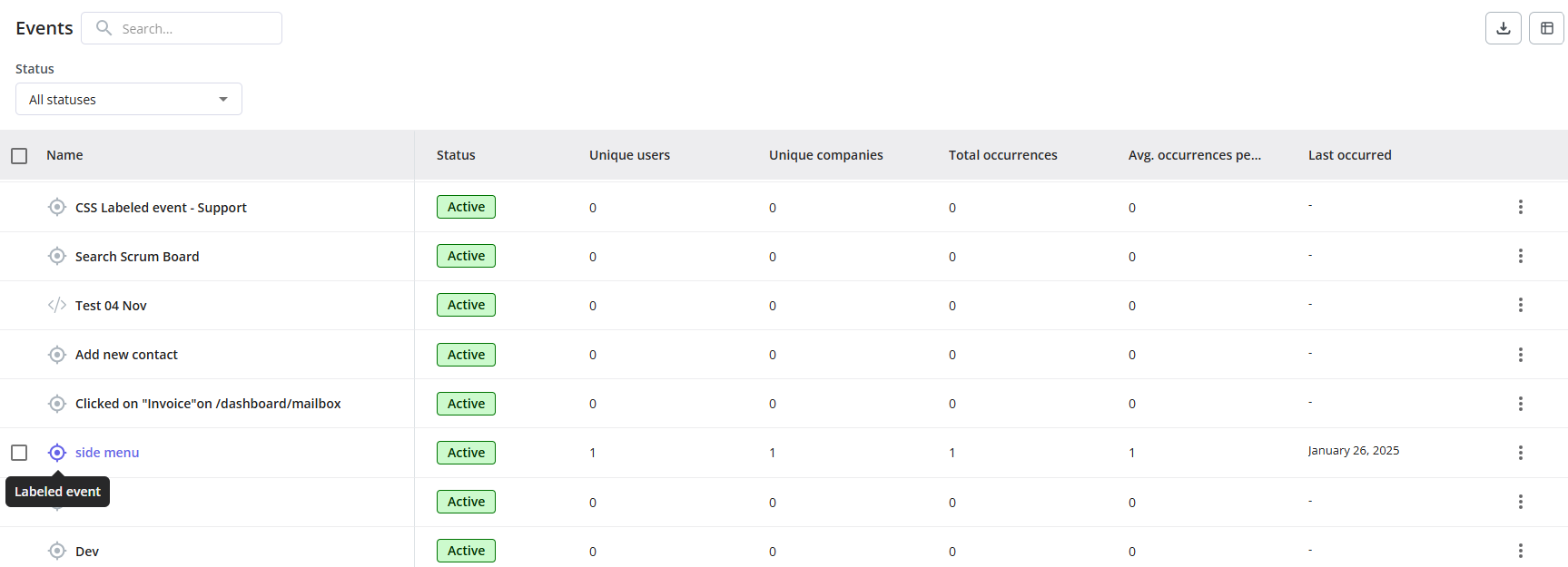This screenshot has width=1568, height=567.
Task: Sort by Last occurred column
Action: [1350, 155]
